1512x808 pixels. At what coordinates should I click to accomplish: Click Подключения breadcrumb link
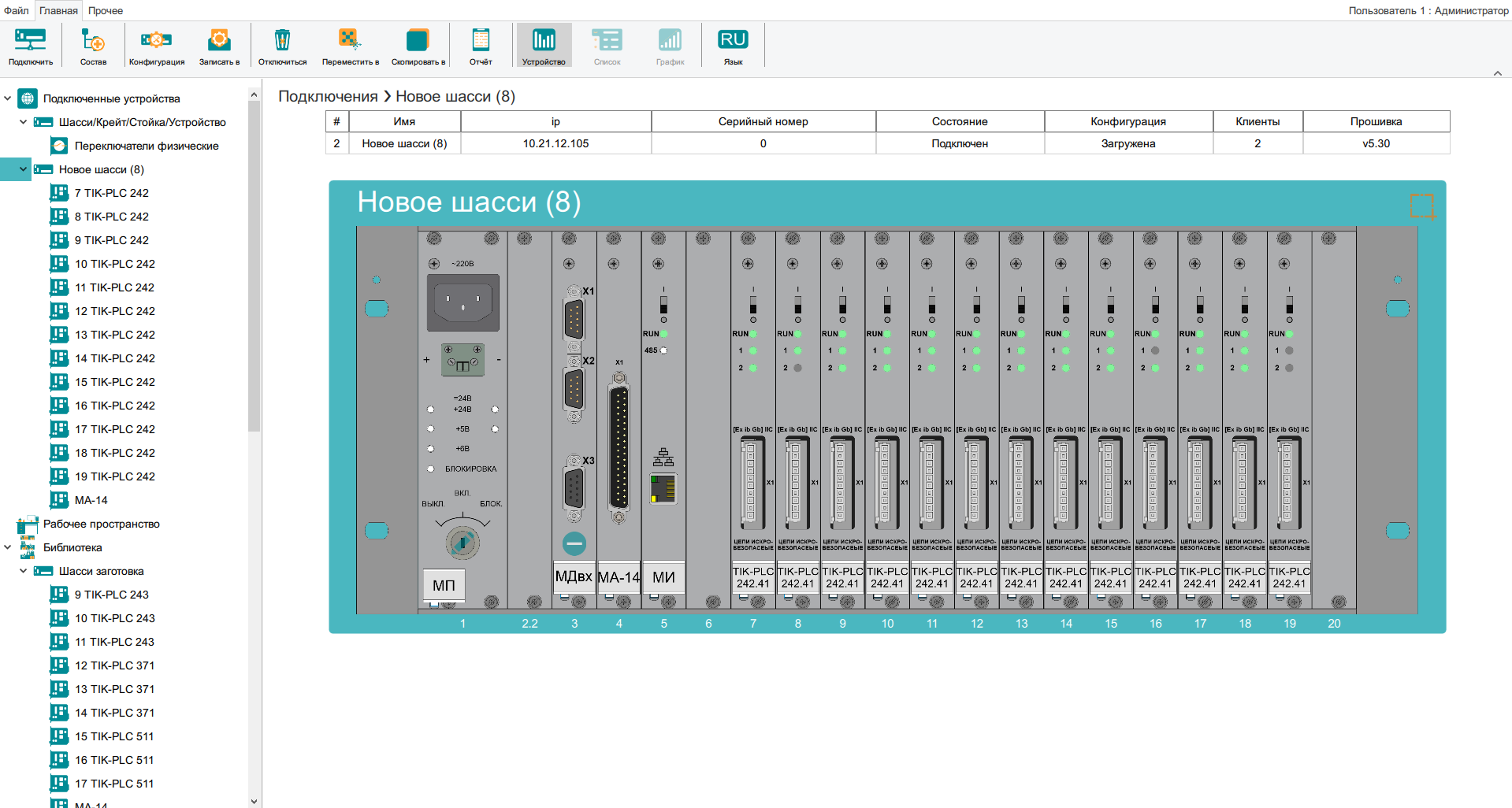[328, 96]
